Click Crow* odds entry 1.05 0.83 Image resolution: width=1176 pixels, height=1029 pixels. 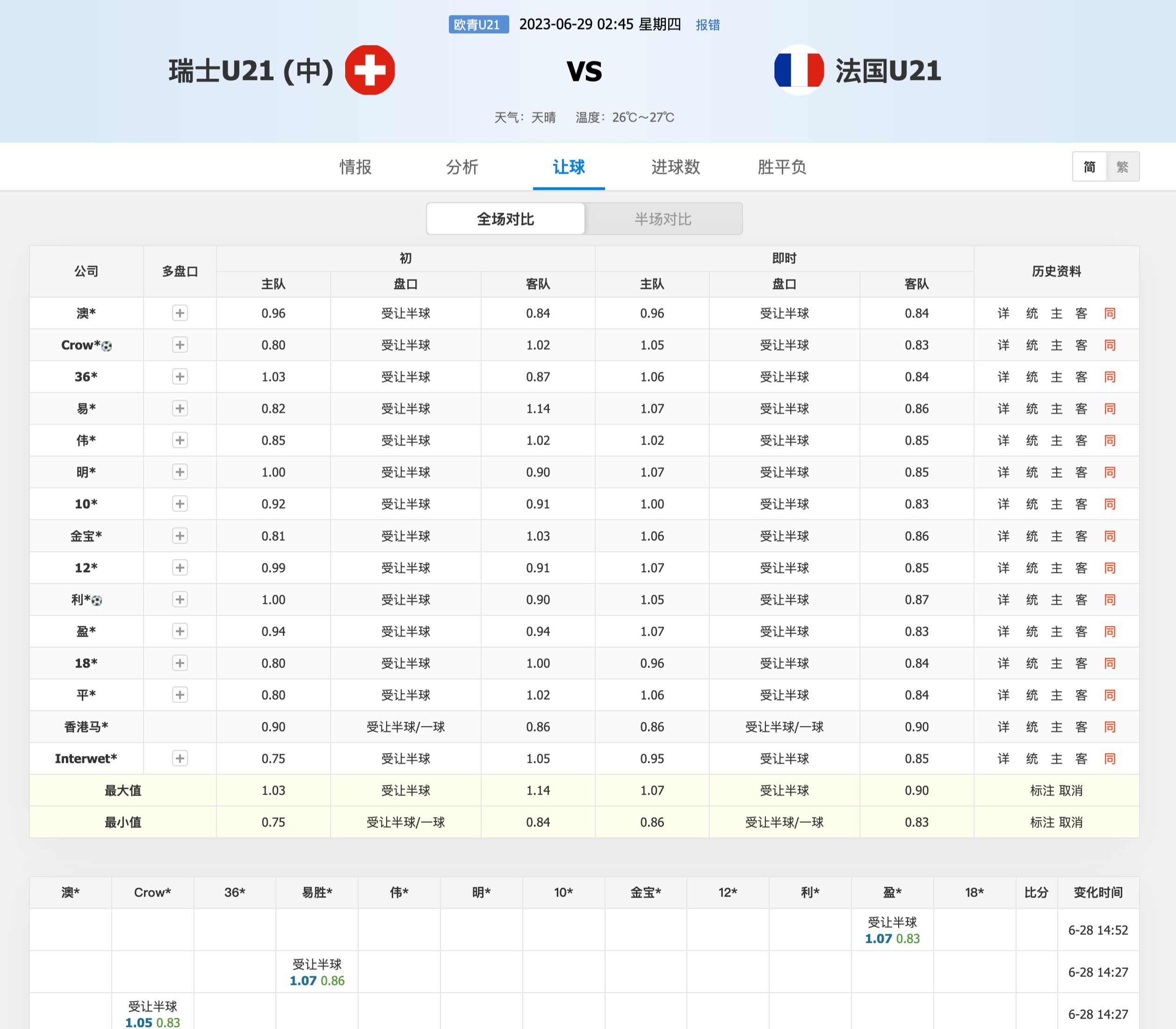[x=153, y=1022]
